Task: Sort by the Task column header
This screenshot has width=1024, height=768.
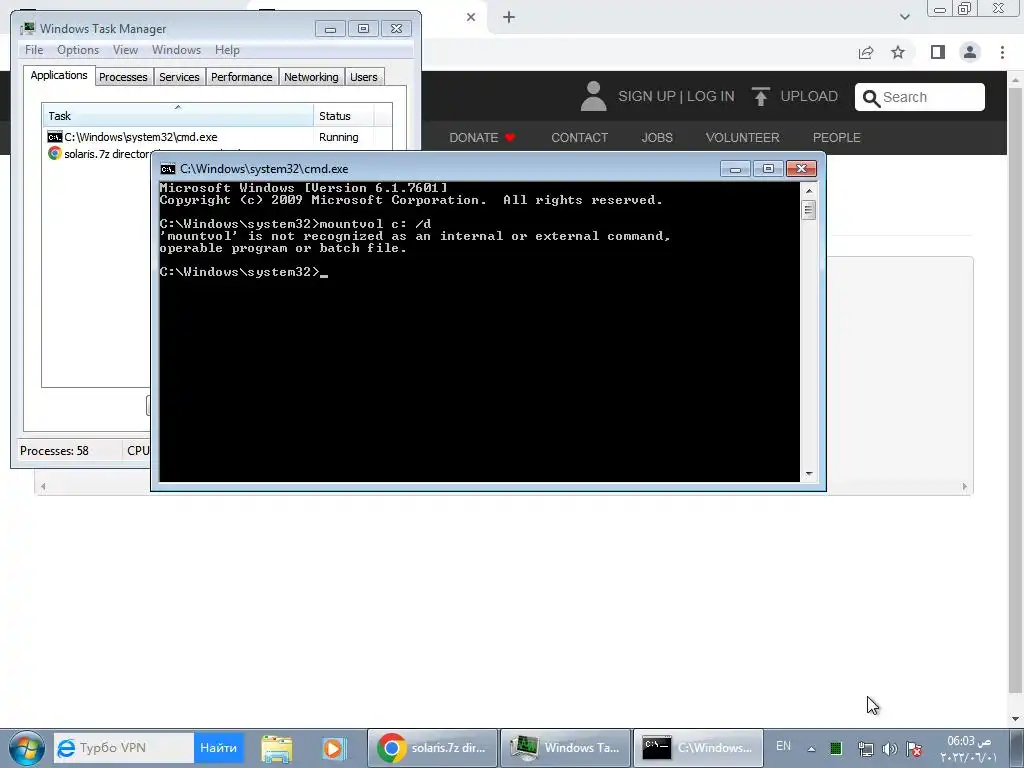Action: click(x=178, y=116)
